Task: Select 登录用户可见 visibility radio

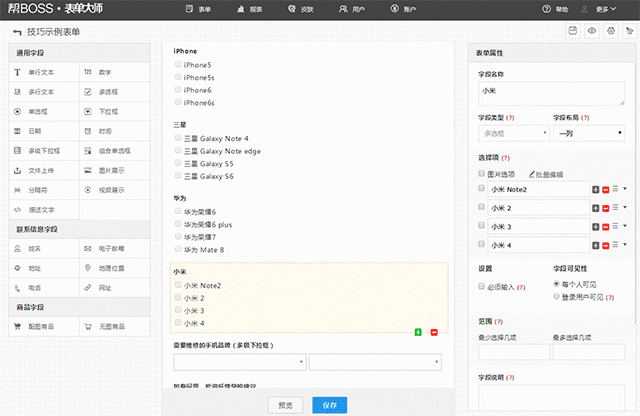Action: click(x=556, y=296)
